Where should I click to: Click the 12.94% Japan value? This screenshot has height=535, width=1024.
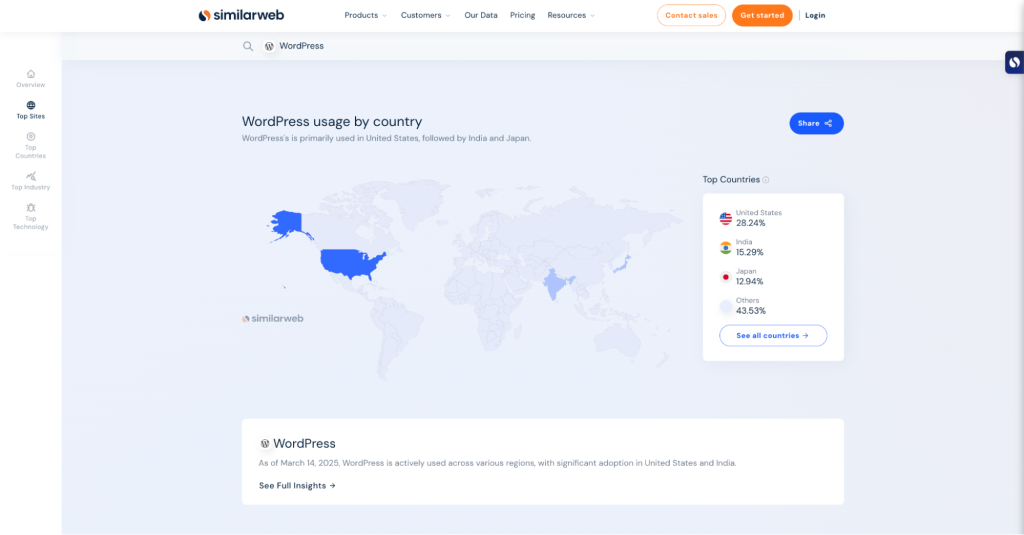(x=750, y=282)
